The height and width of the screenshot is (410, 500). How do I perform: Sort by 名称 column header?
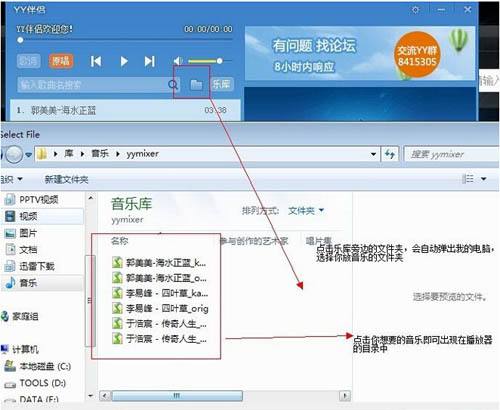point(120,241)
